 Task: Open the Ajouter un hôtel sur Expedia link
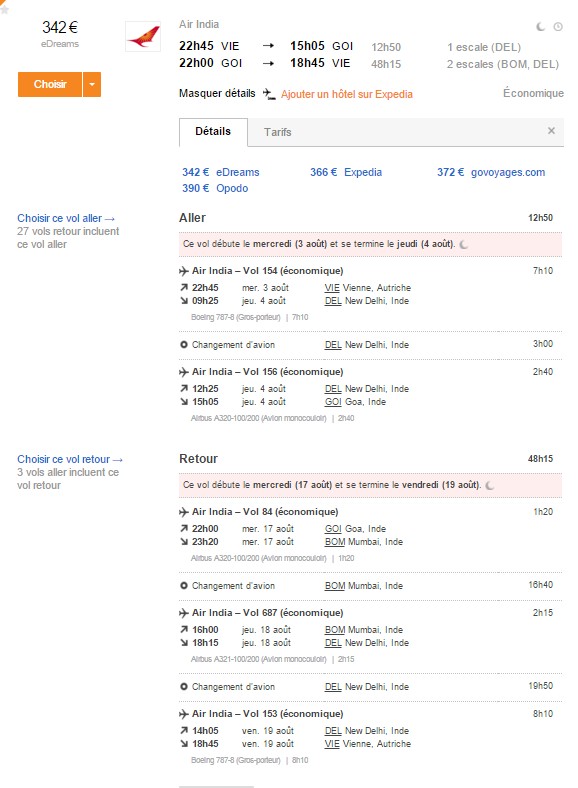click(x=347, y=94)
